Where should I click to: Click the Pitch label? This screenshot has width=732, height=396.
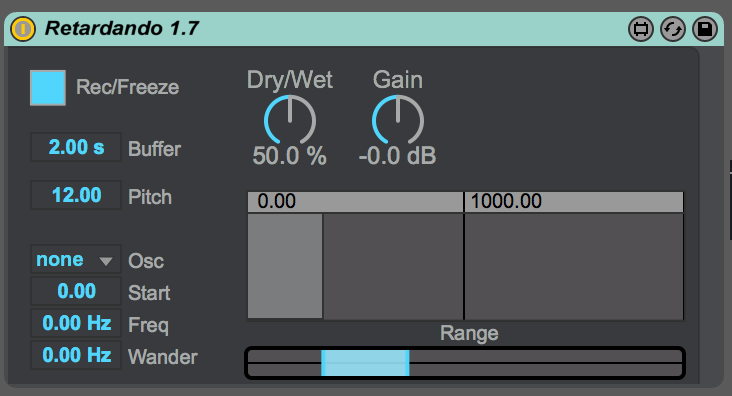[150, 197]
